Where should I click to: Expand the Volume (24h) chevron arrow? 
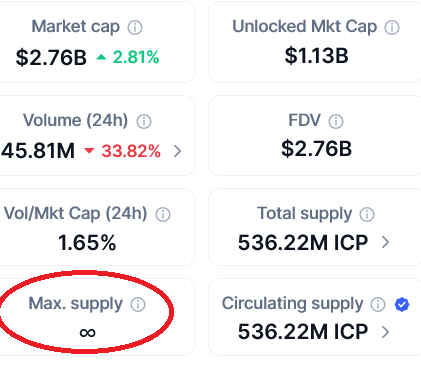178,151
